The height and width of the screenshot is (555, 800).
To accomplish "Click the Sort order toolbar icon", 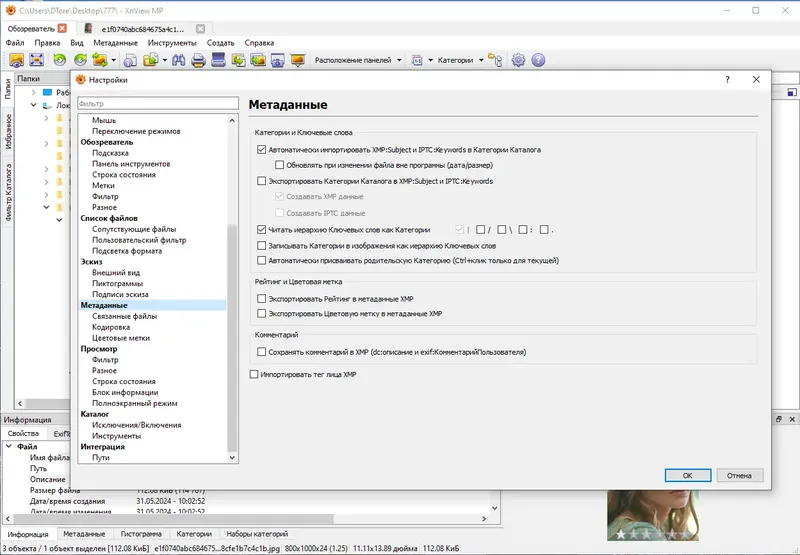I will point(417,60).
